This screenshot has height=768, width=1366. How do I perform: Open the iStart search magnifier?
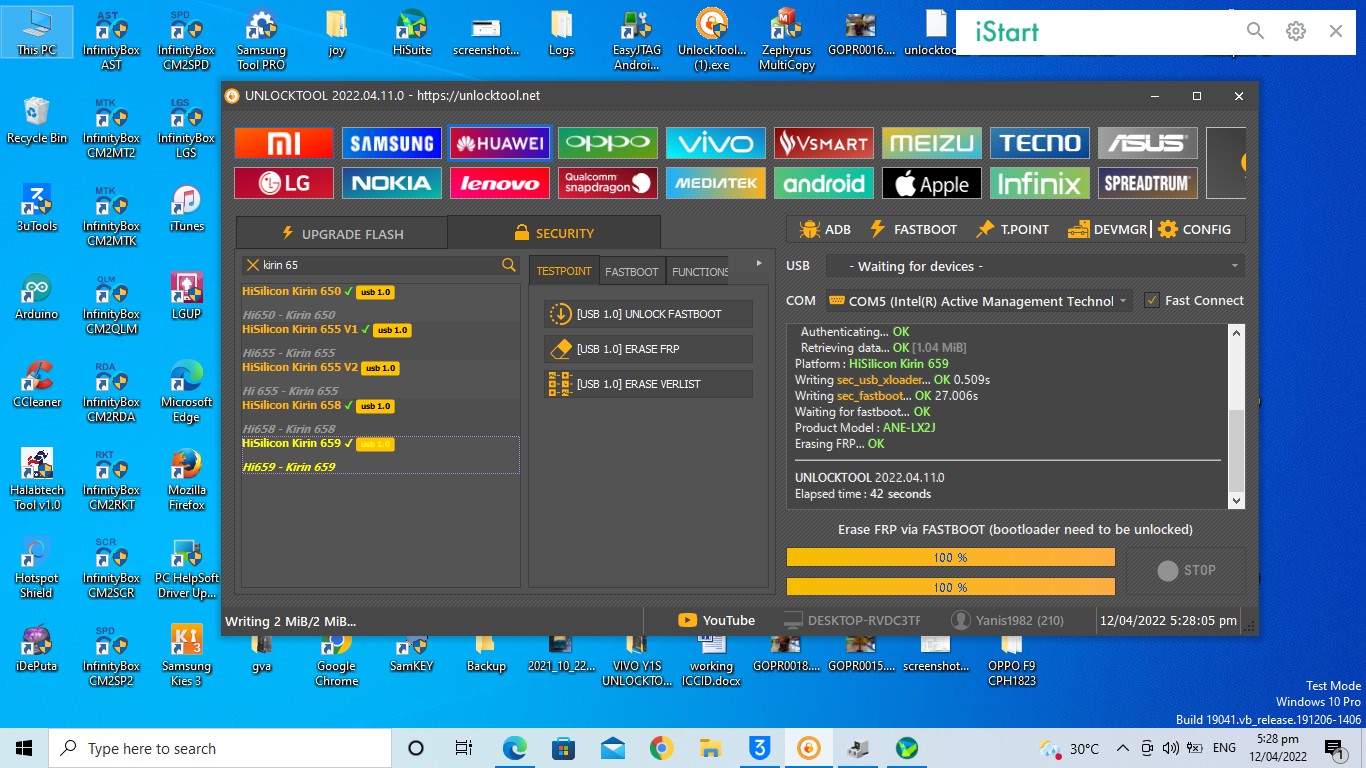tap(1256, 31)
